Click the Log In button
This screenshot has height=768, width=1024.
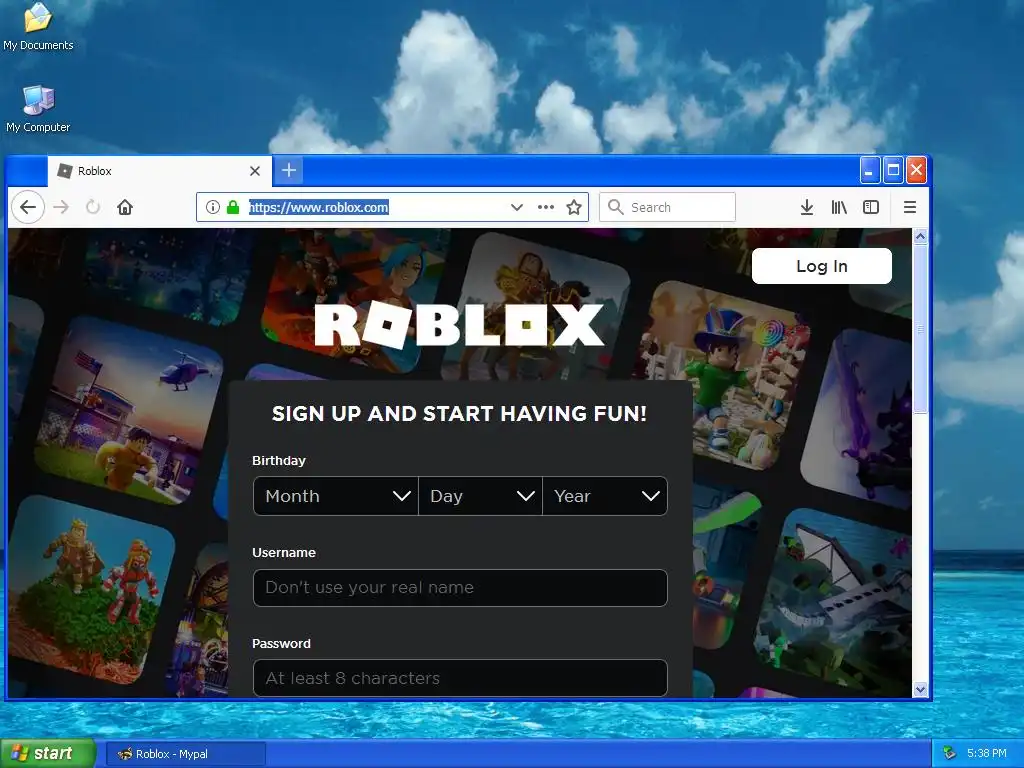click(822, 266)
